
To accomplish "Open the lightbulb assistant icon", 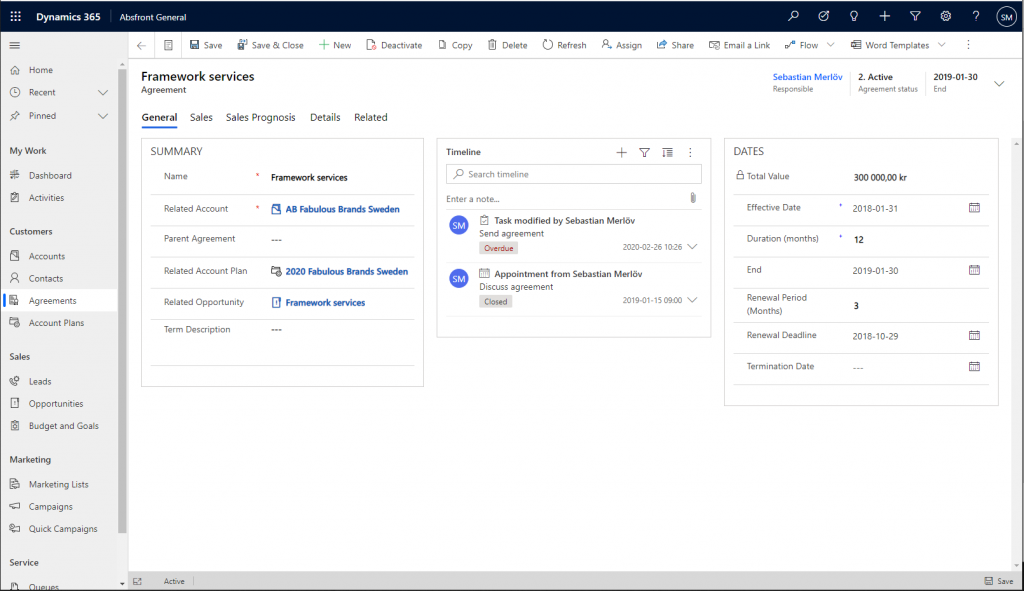I will pos(854,16).
